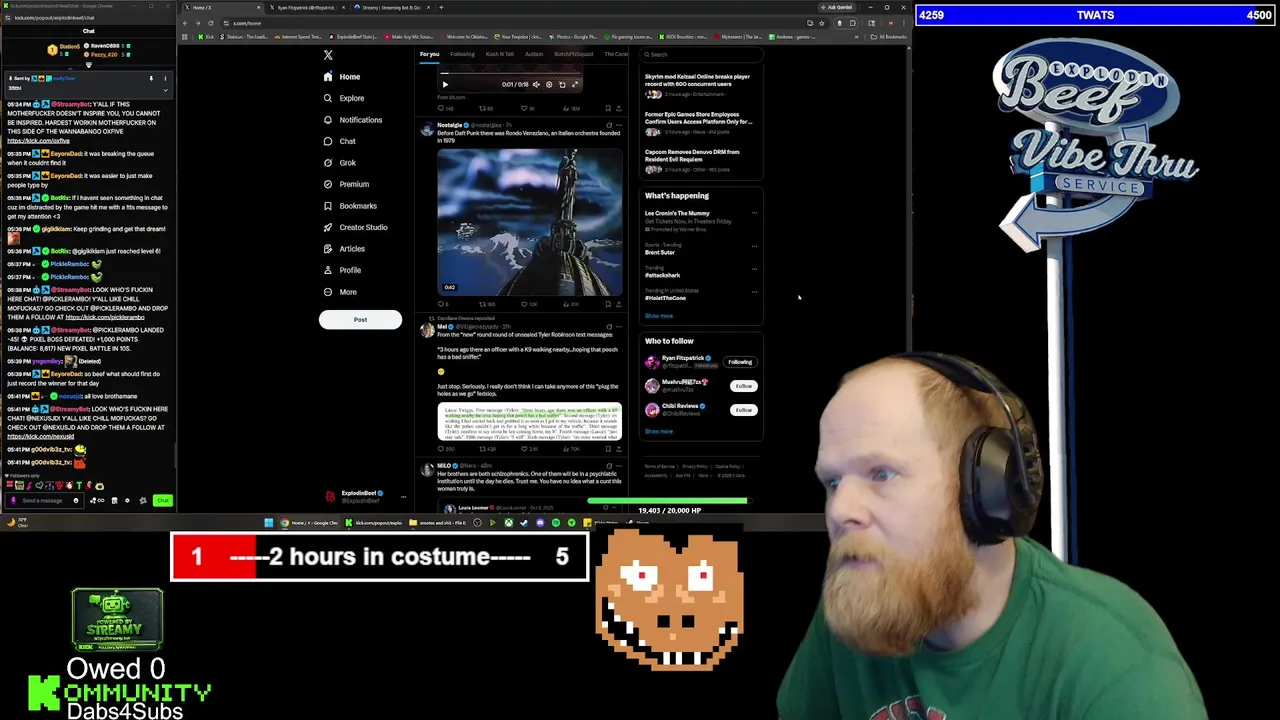Open Articles in the X sidebar

point(343,249)
